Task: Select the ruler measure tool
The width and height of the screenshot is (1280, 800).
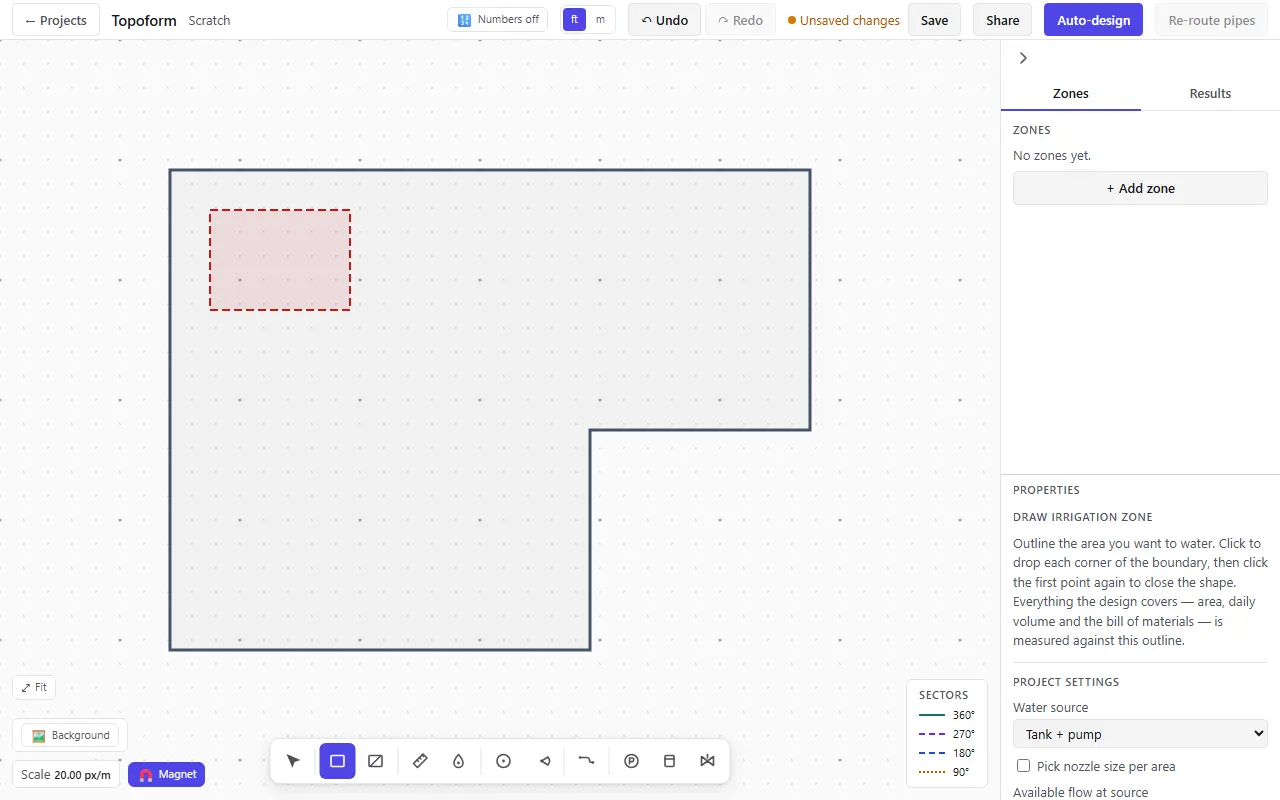Action: 420,761
